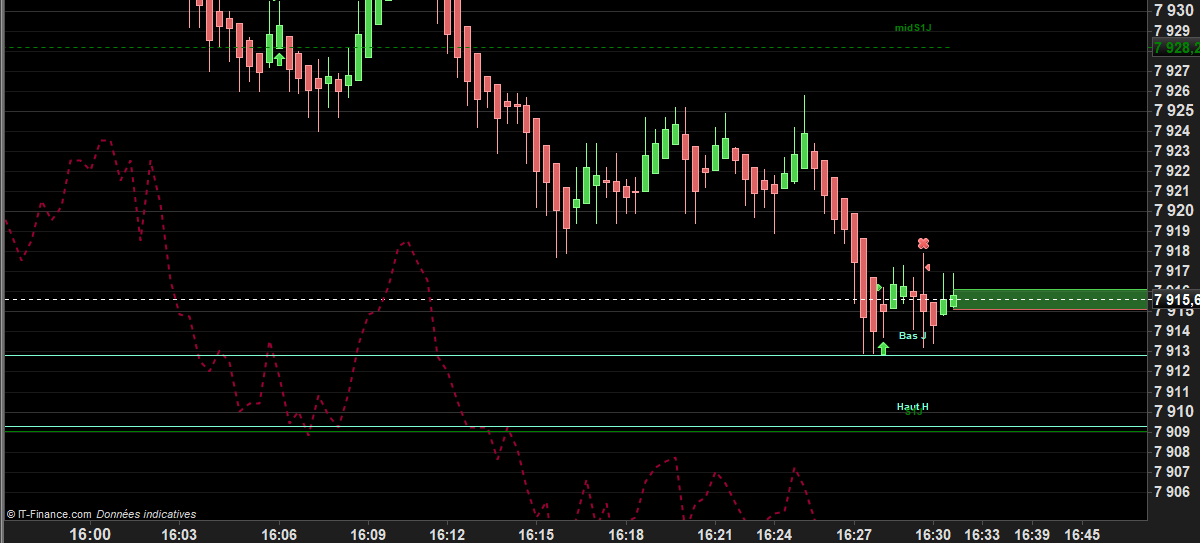Click the green shaded zone rectangle
1200x543 pixels.
(1050, 300)
